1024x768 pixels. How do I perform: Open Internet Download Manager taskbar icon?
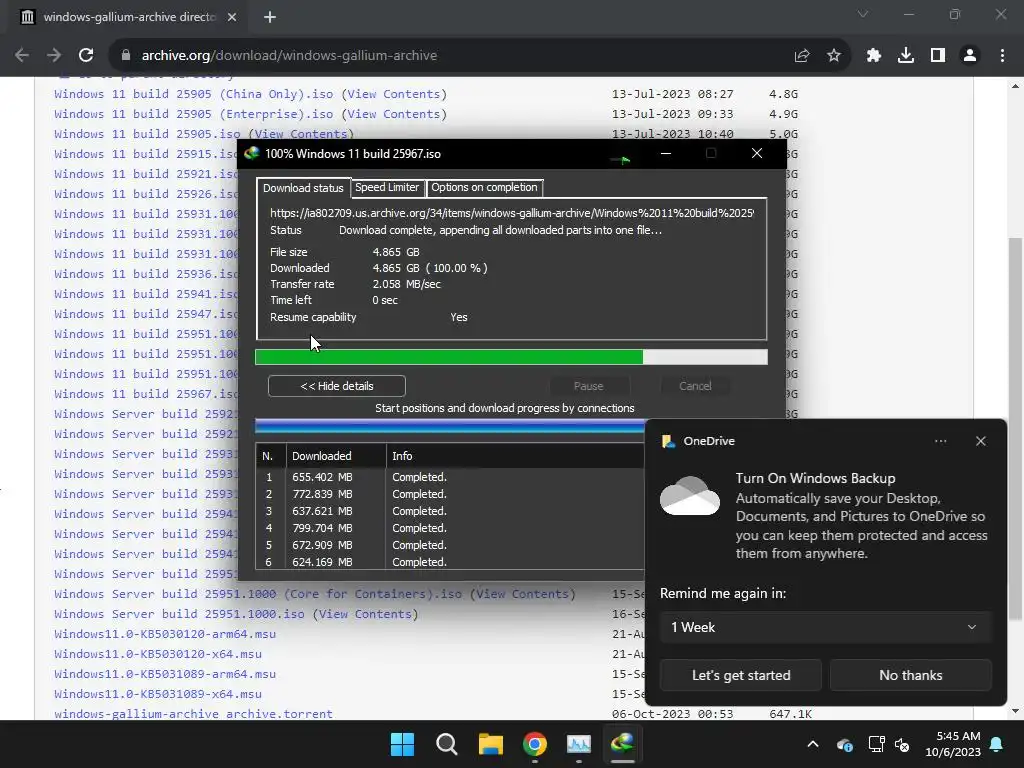[622, 744]
